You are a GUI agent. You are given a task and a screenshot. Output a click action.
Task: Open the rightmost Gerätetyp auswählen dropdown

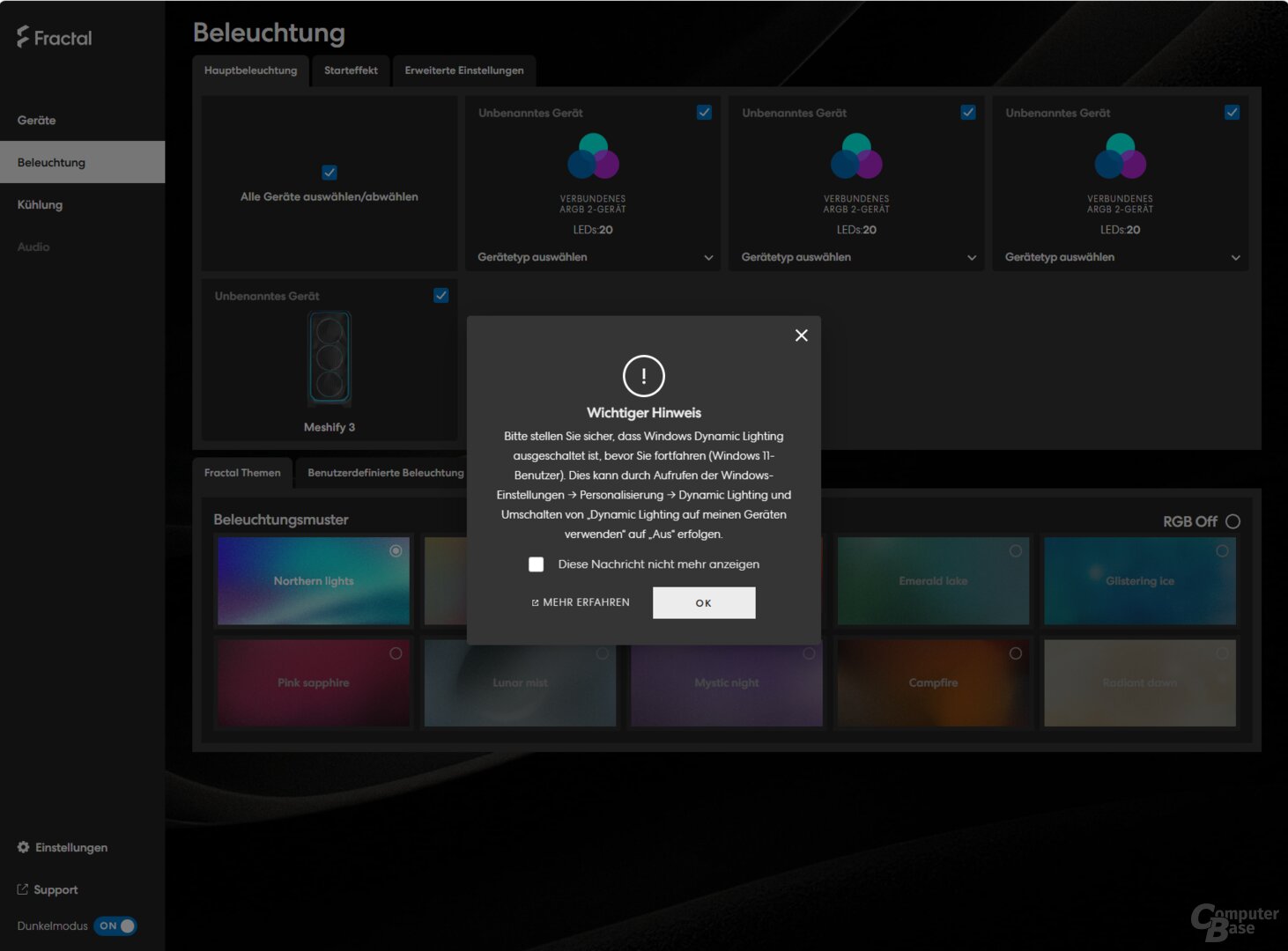(1120, 257)
